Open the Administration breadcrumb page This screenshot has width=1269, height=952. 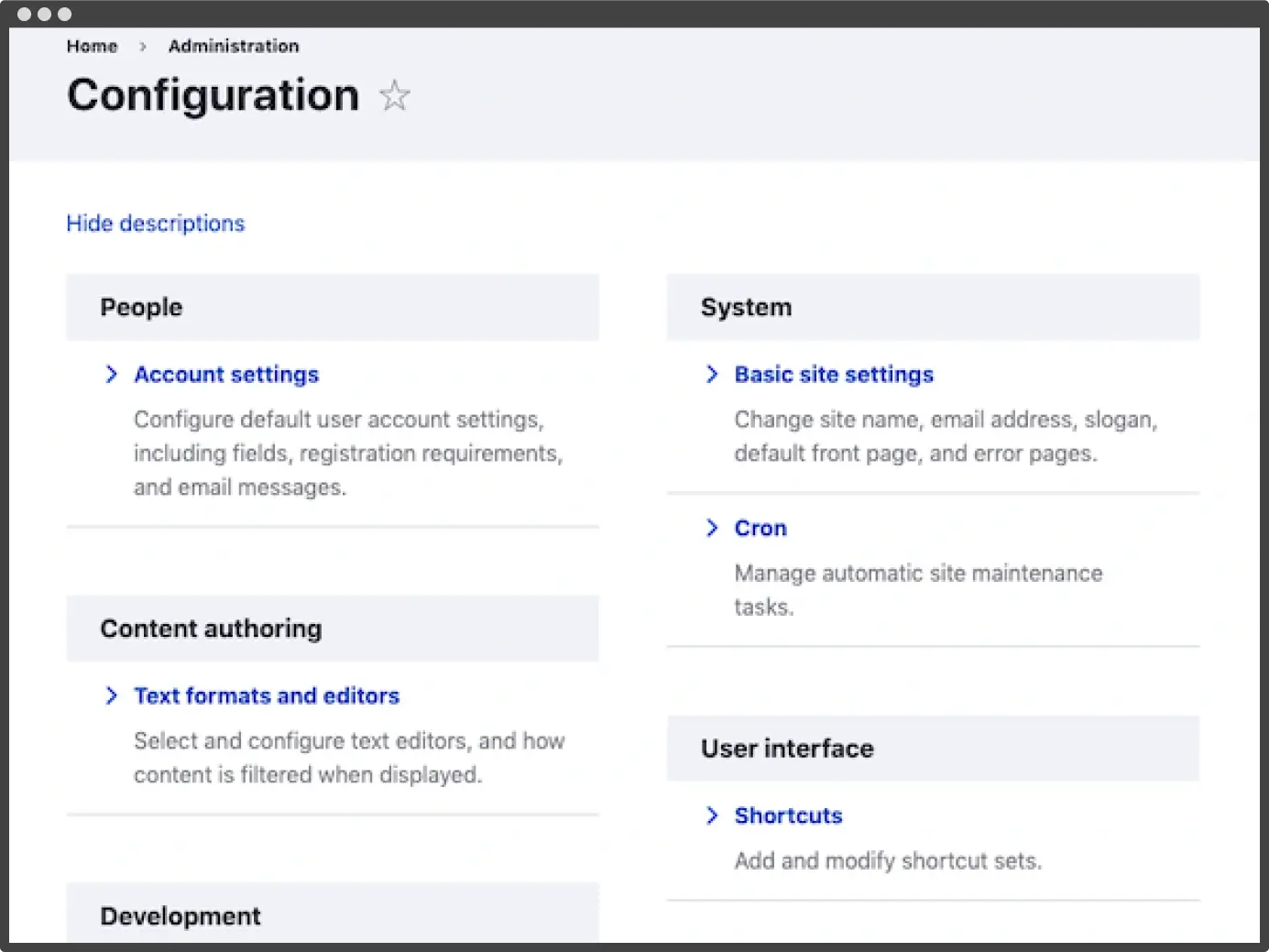click(234, 46)
